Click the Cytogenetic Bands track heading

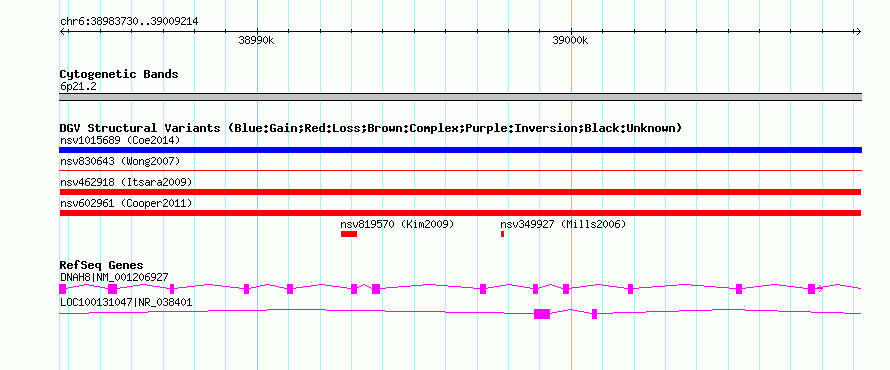pyautogui.click(x=119, y=74)
